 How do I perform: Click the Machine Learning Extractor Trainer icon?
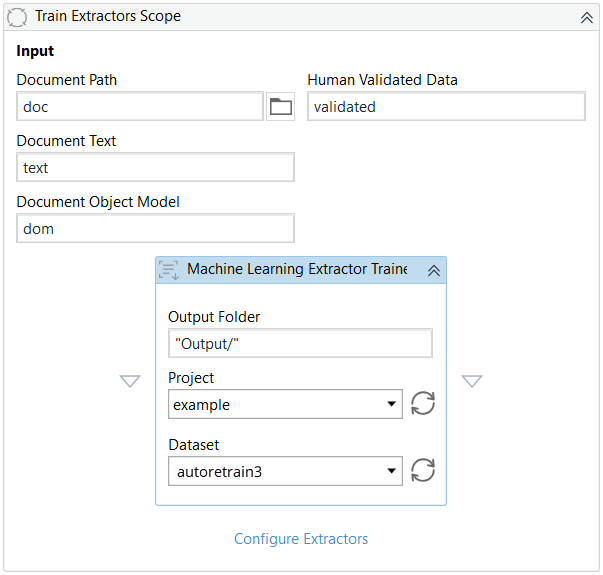coord(170,270)
